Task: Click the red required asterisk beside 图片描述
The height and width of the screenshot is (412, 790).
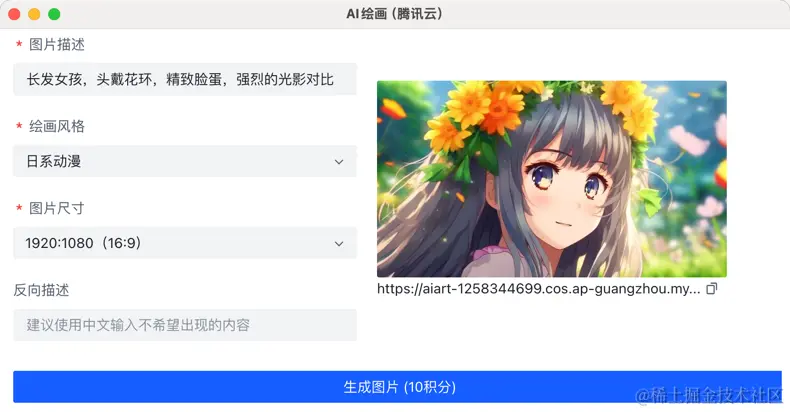Action: 19,44
